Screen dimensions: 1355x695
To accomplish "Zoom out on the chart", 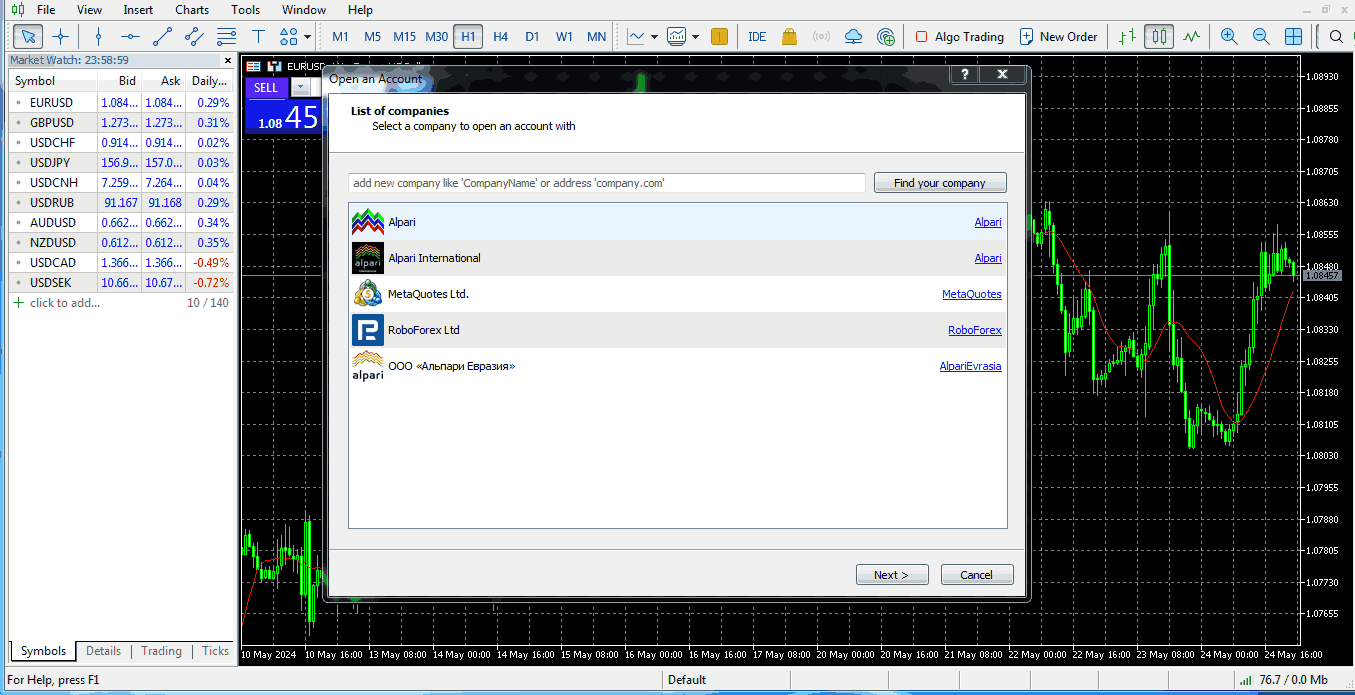I will [1261, 37].
